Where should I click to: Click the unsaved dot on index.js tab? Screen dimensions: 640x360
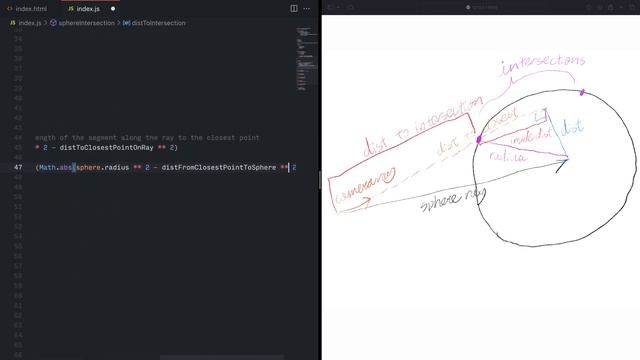pyautogui.click(x=113, y=9)
